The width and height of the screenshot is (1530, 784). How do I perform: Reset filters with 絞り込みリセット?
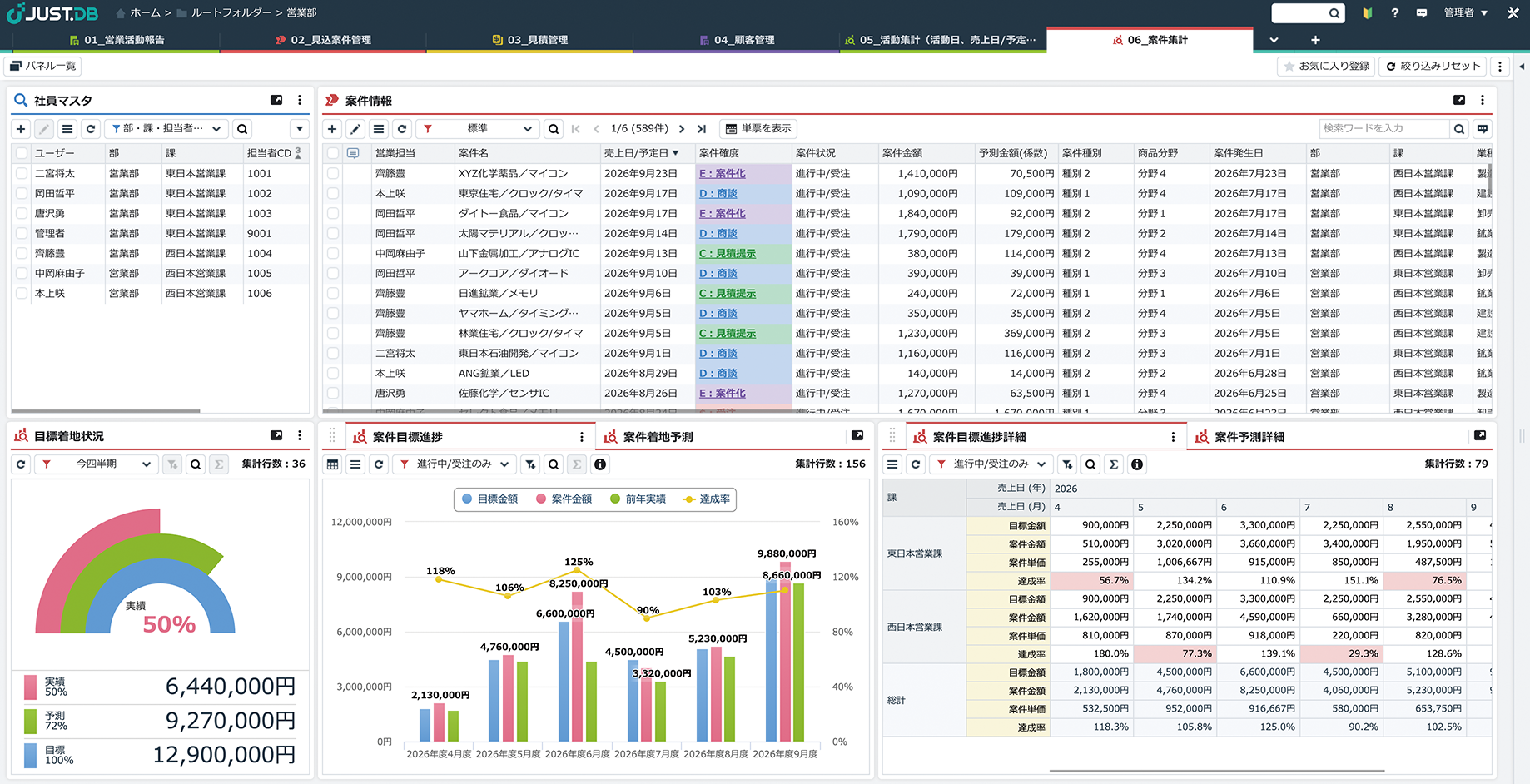click(x=1433, y=66)
